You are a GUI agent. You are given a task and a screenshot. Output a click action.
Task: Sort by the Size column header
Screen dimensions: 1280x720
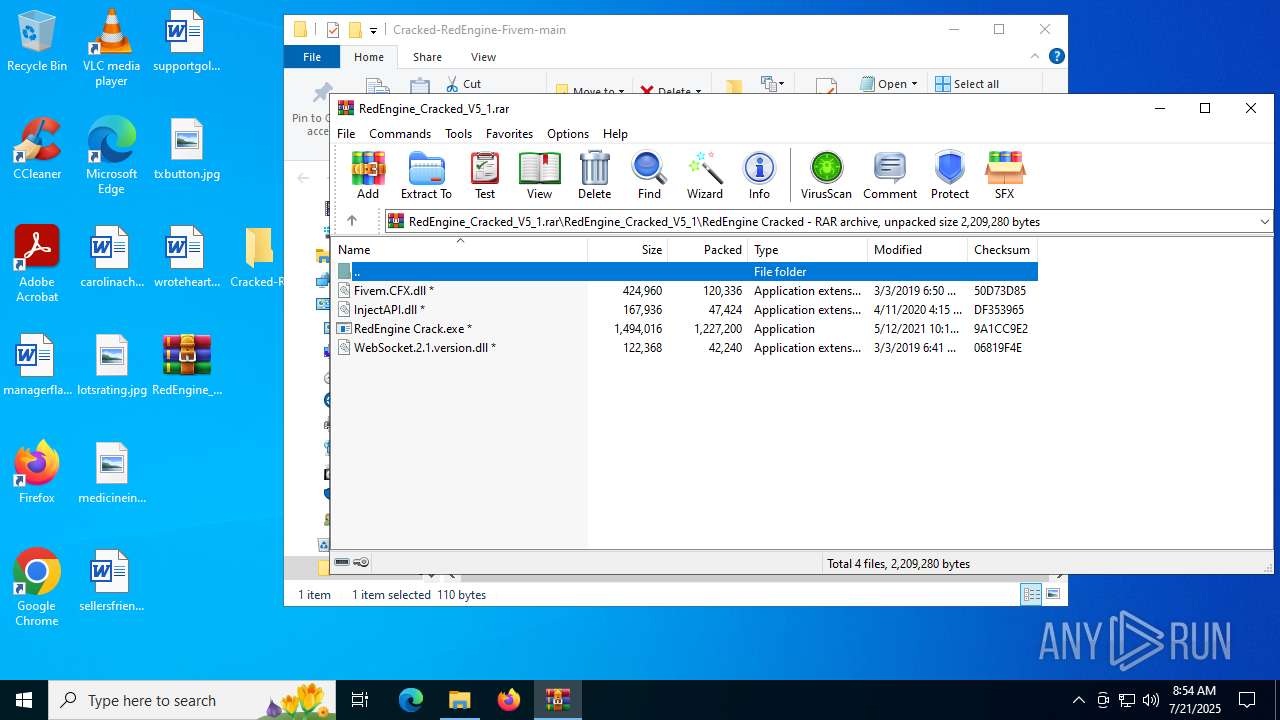[628, 250]
